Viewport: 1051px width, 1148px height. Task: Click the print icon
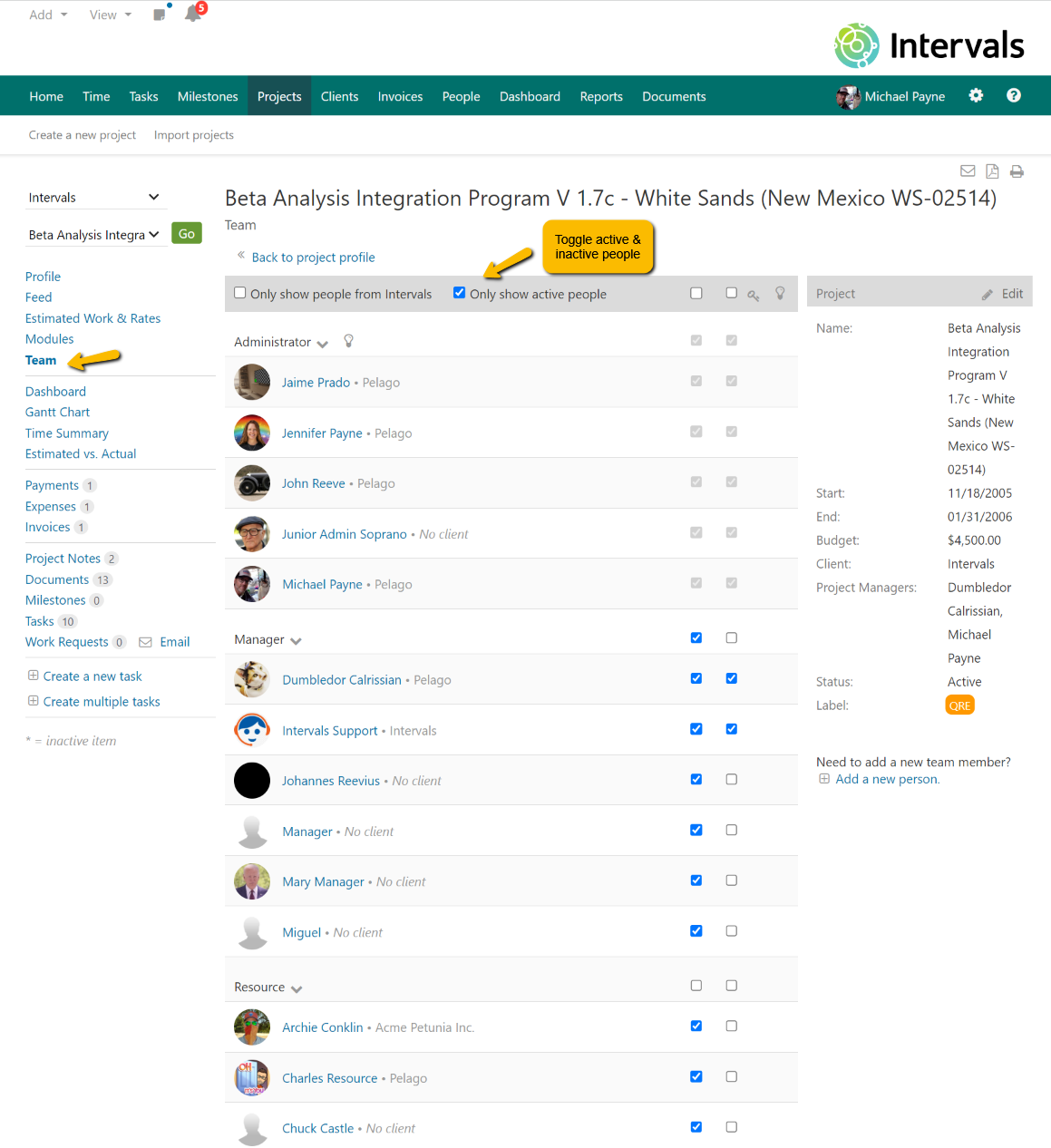click(x=1017, y=171)
